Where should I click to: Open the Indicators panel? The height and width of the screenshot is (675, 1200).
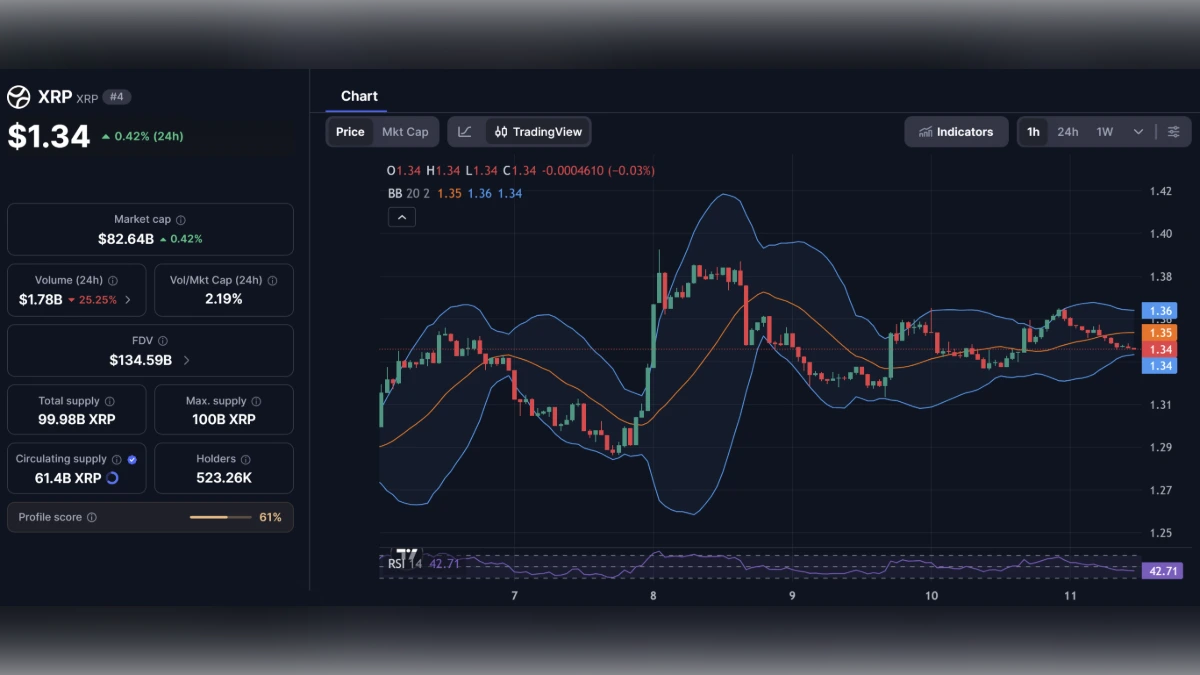956,131
